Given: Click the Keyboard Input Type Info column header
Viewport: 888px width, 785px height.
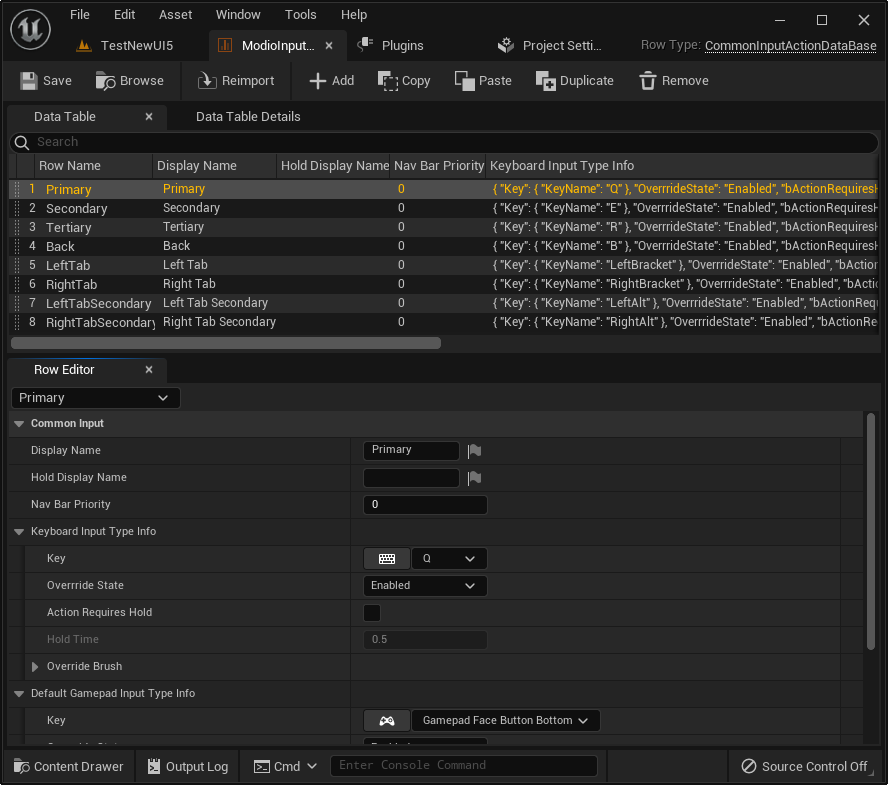Looking at the screenshot, I should 681,166.
